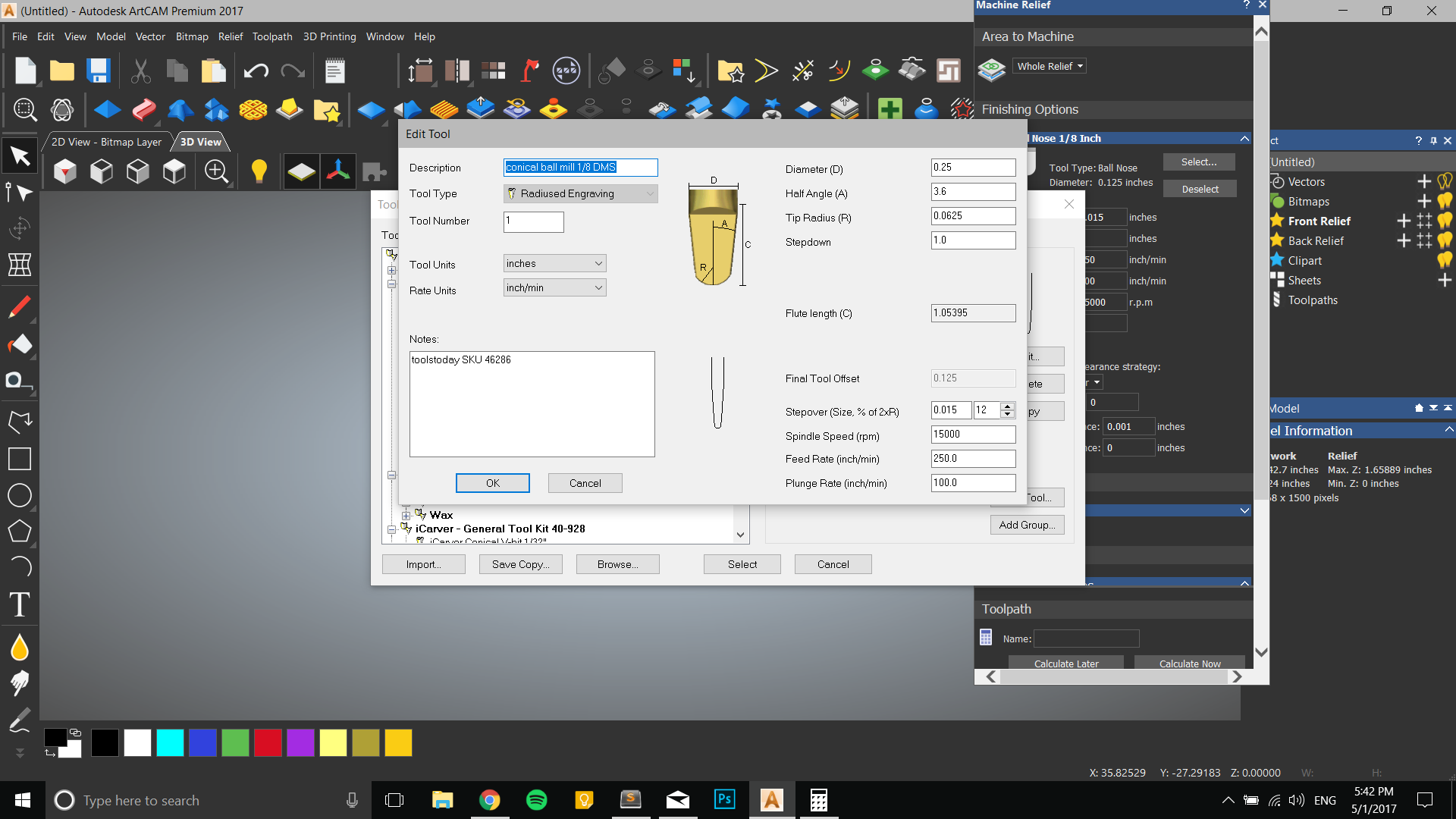
Task: Click the Save floppy disk icon
Action: [x=99, y=71]
